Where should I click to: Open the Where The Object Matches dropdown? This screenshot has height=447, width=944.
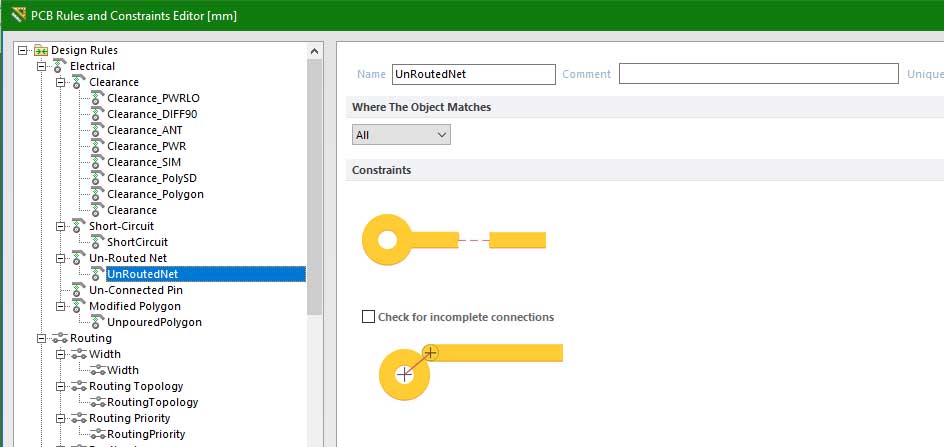tap(401, 134)
